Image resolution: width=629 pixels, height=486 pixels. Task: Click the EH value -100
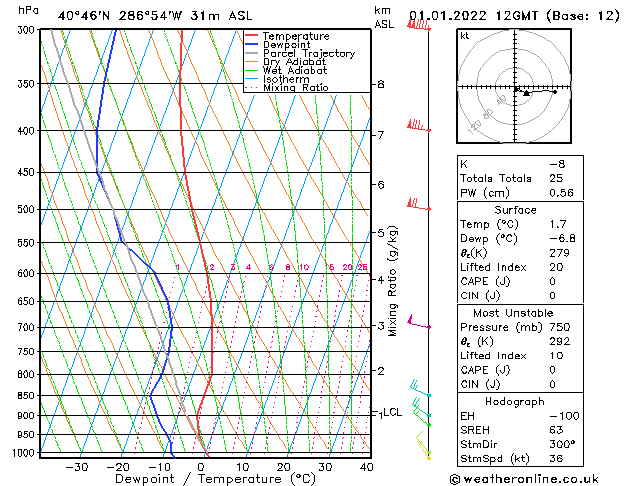(564, 416)
